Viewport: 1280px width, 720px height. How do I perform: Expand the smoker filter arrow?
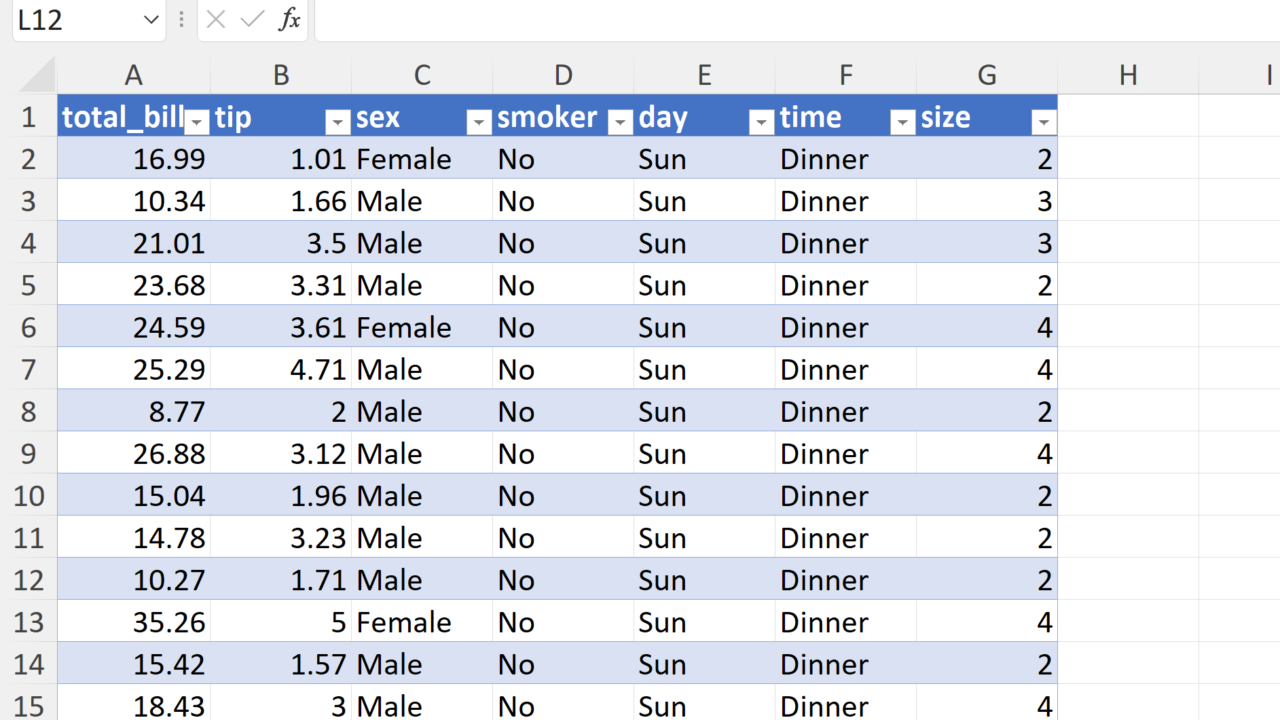[621, 122]
